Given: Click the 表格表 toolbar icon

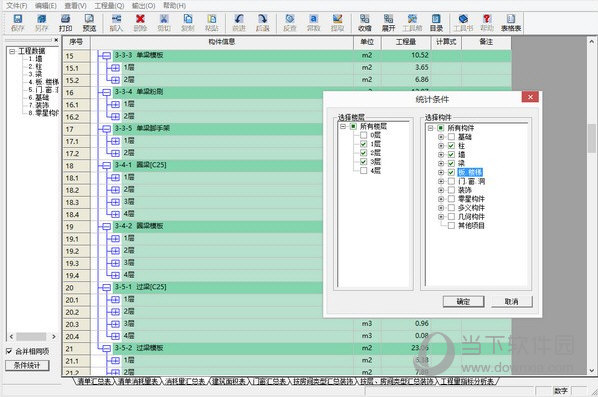Looking at the screenshot, I should [511, 23].
